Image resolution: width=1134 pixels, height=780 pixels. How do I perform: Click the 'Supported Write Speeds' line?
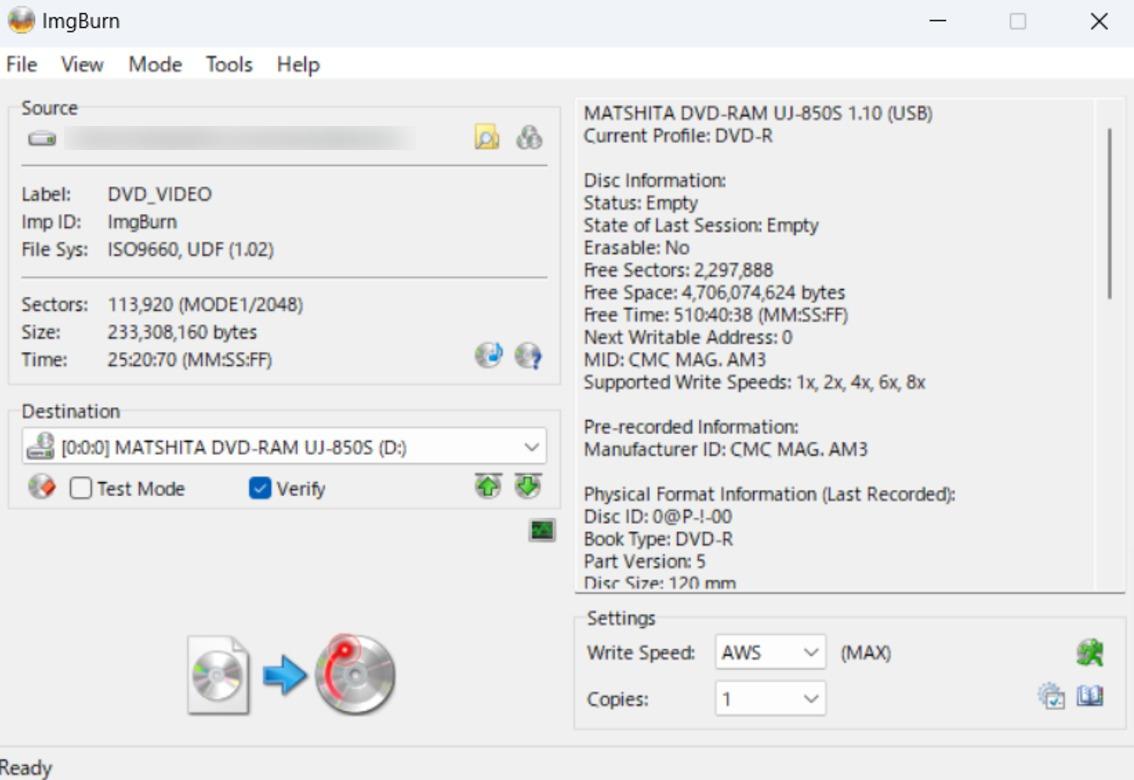(754, 382)
